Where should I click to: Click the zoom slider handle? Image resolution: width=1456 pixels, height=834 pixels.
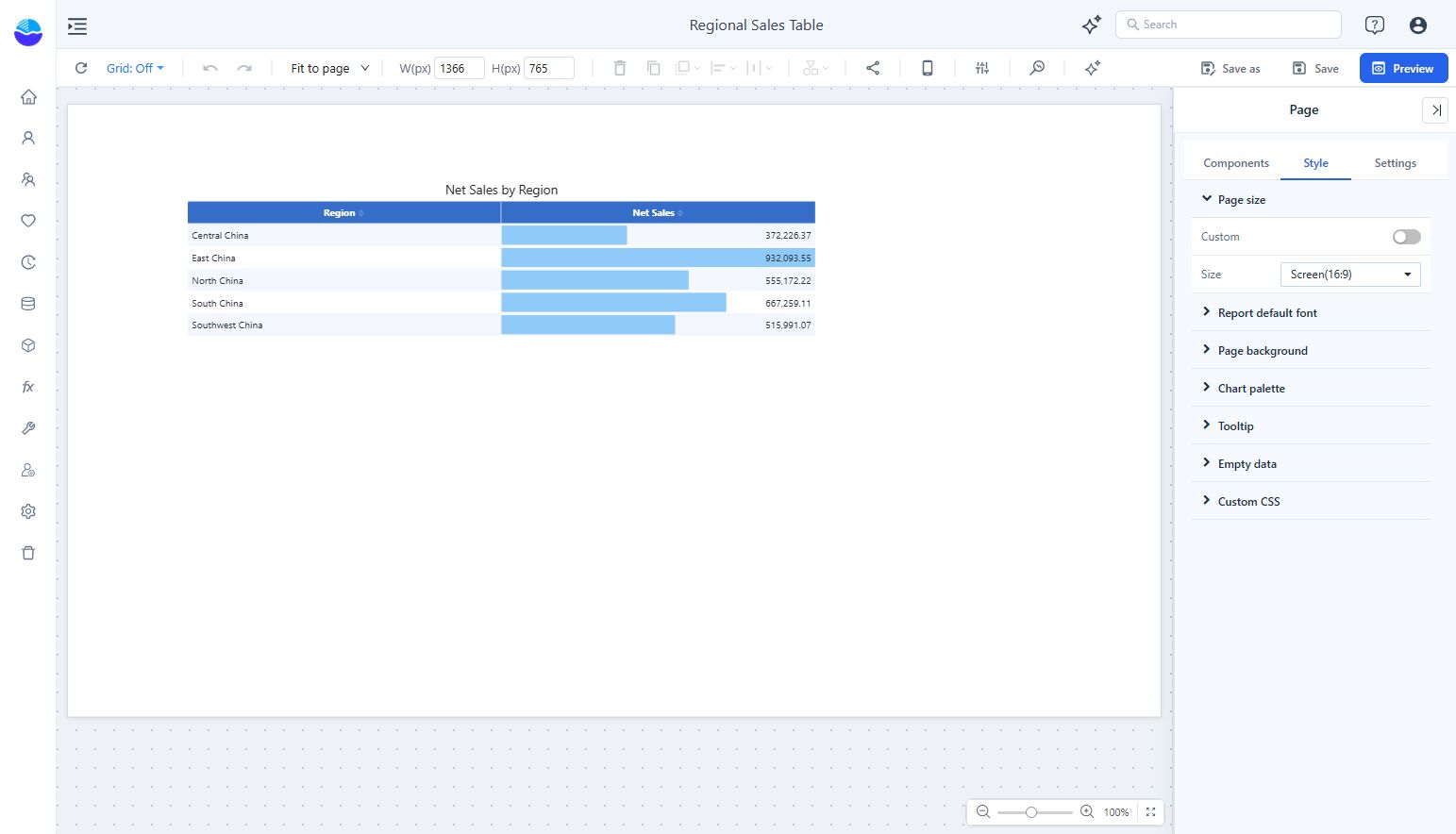tap(1031, 811)
